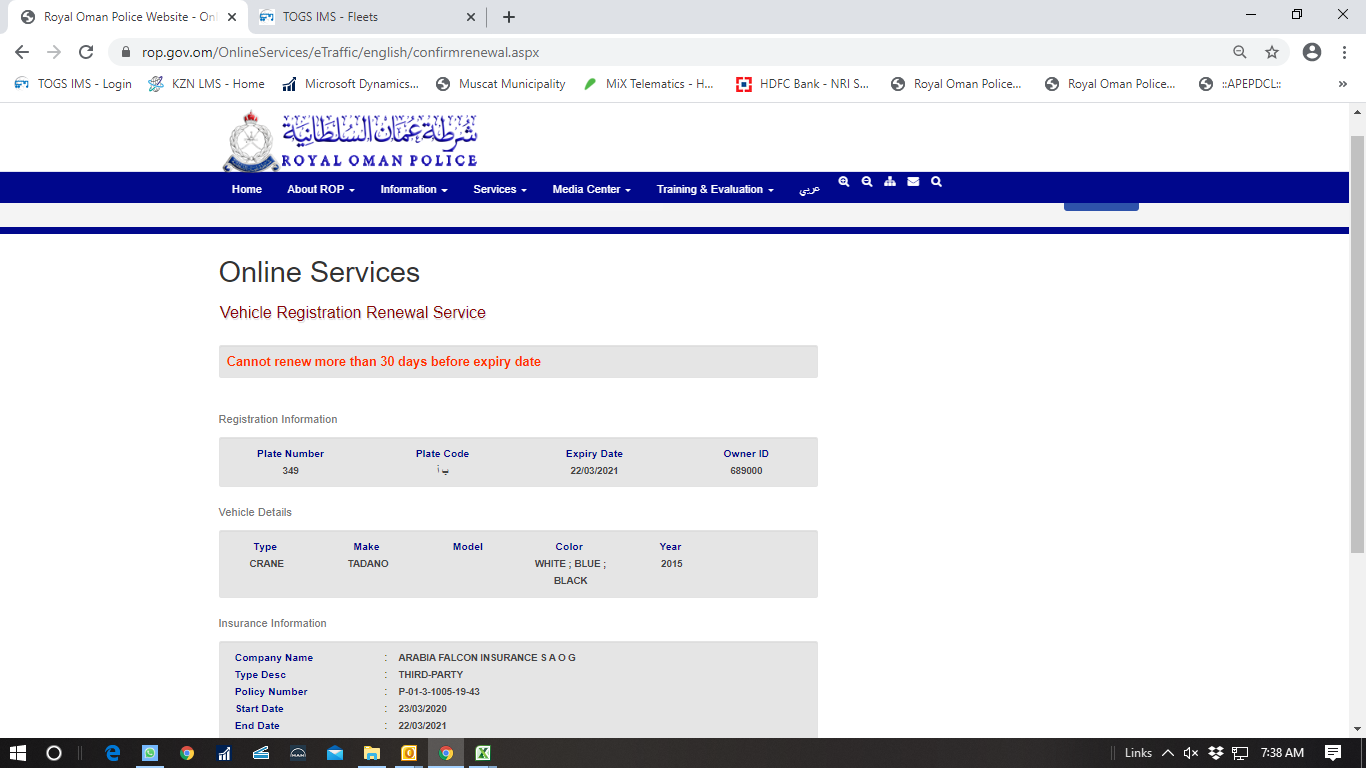The image size is (1366, 768).
Task: Open the sitemap icon in ROP navbar
Action: 890,182
